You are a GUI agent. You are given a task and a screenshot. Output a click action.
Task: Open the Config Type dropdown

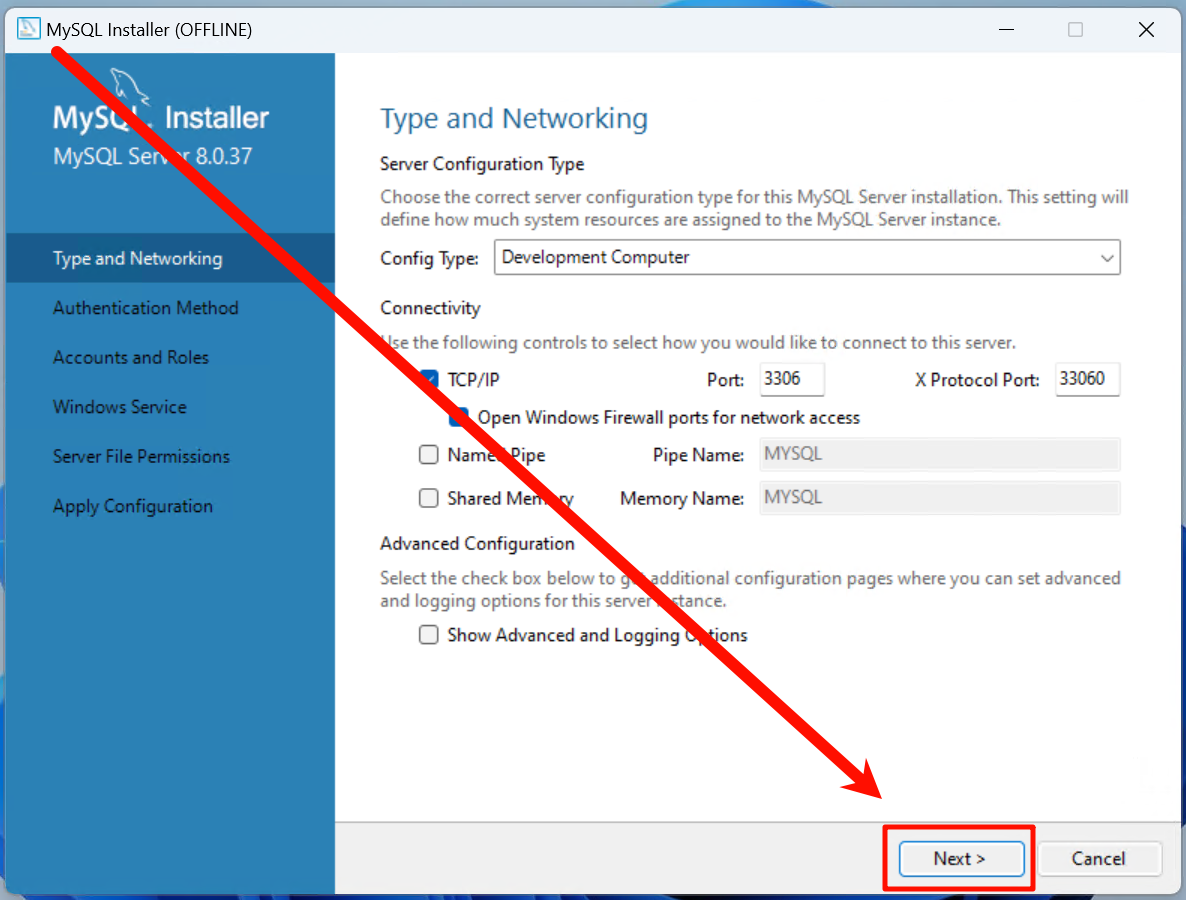[807, 257]
